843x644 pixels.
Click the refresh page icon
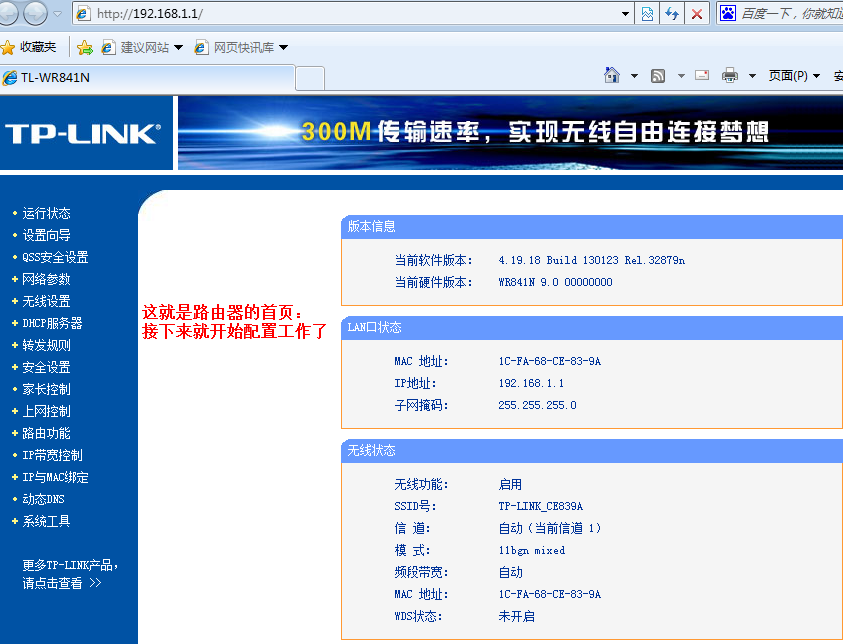(x=672, y=14)
